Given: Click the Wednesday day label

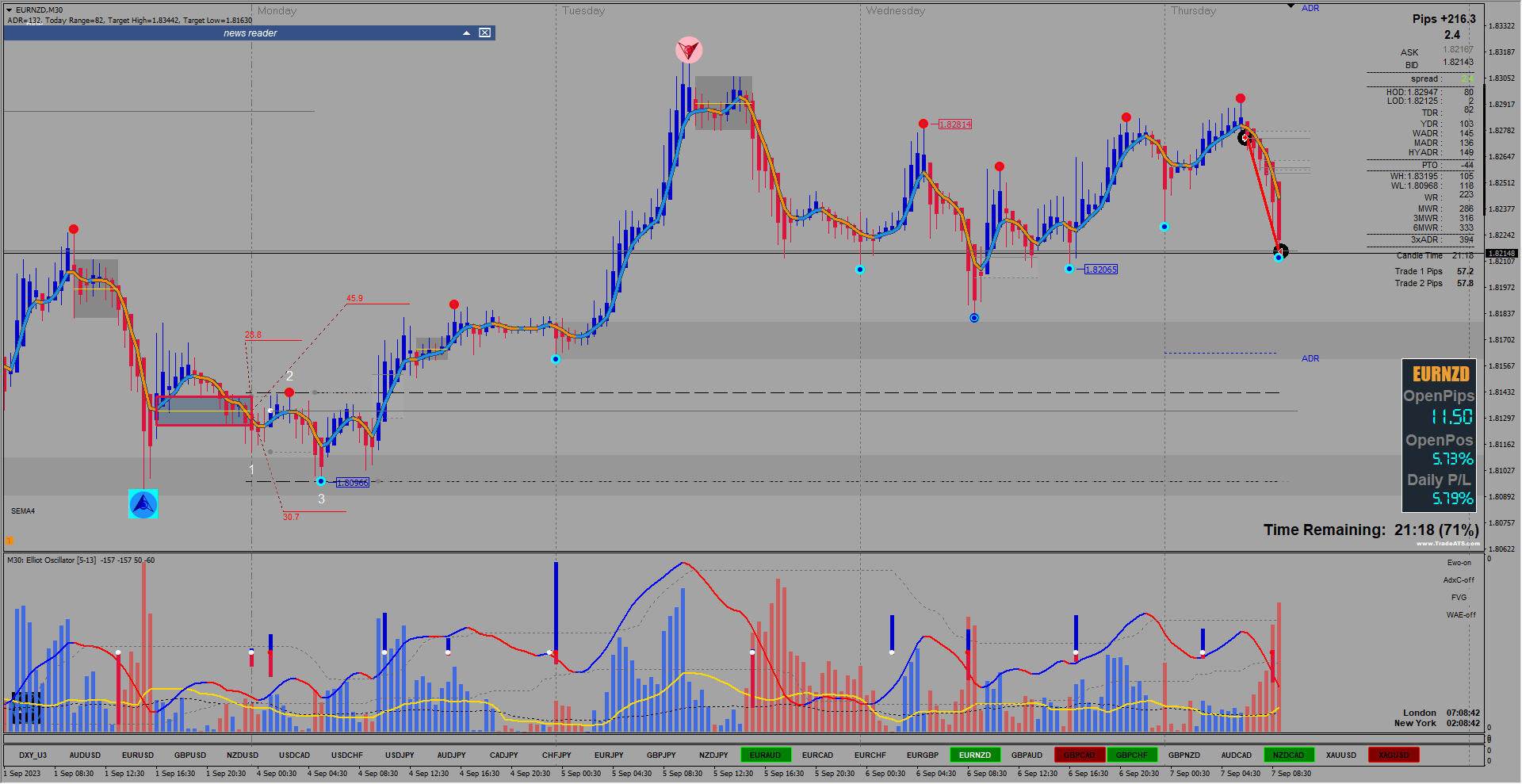Looking at the screenshot, I should pos(895,11).
